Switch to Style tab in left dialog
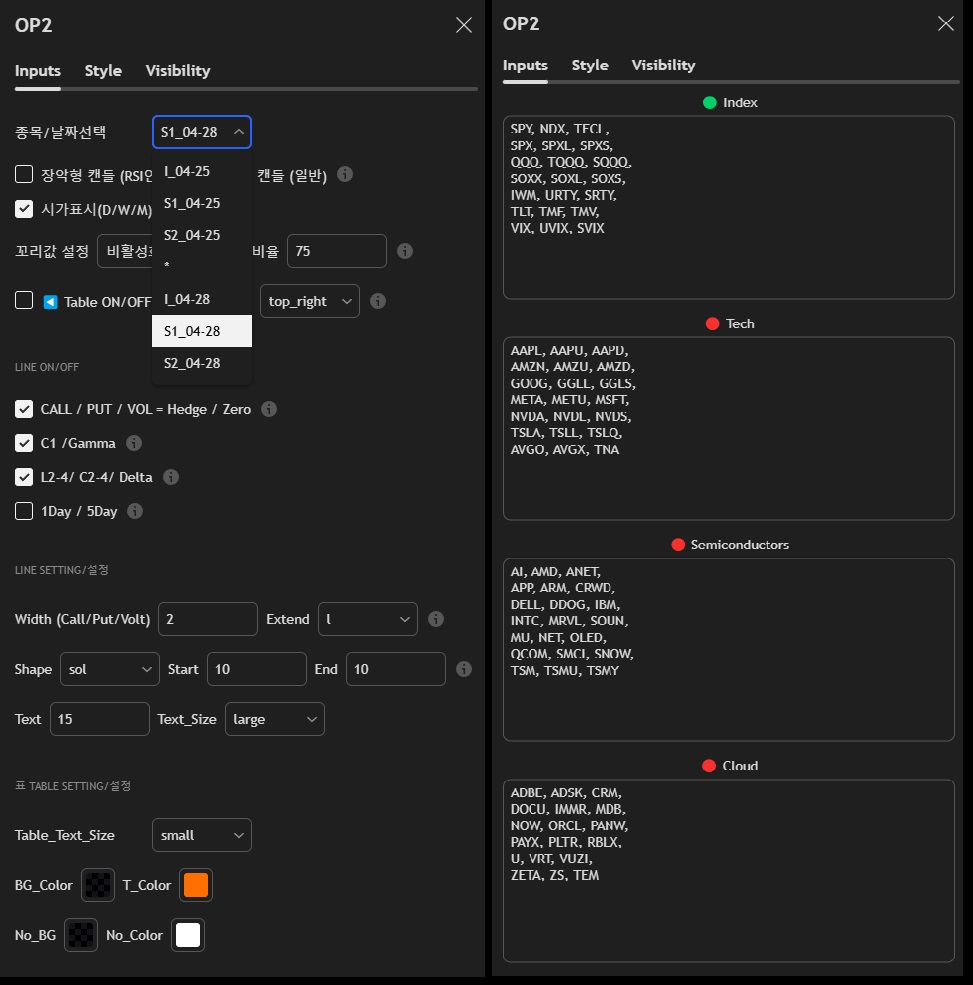 click(x=103, y=70)
